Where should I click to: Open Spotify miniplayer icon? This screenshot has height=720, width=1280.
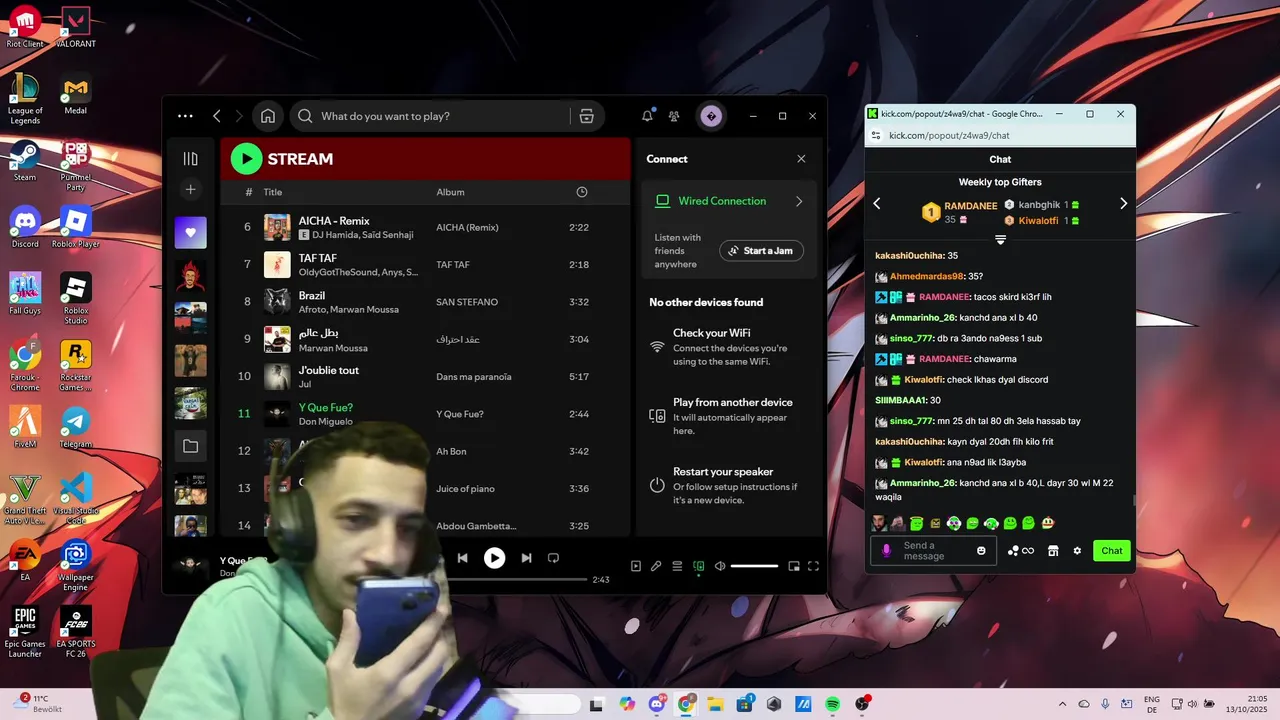coord(794,566)
